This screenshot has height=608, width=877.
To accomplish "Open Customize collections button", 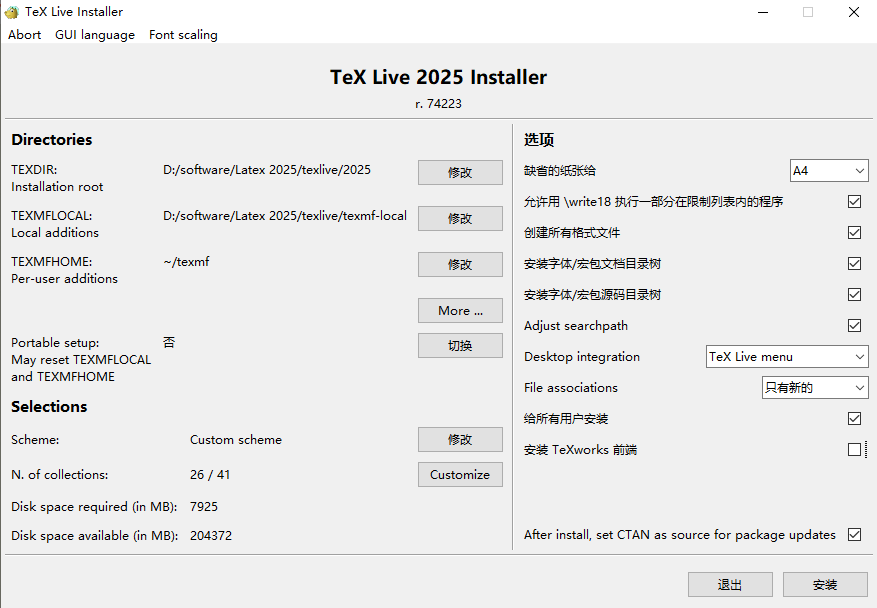I will (460, 474).
